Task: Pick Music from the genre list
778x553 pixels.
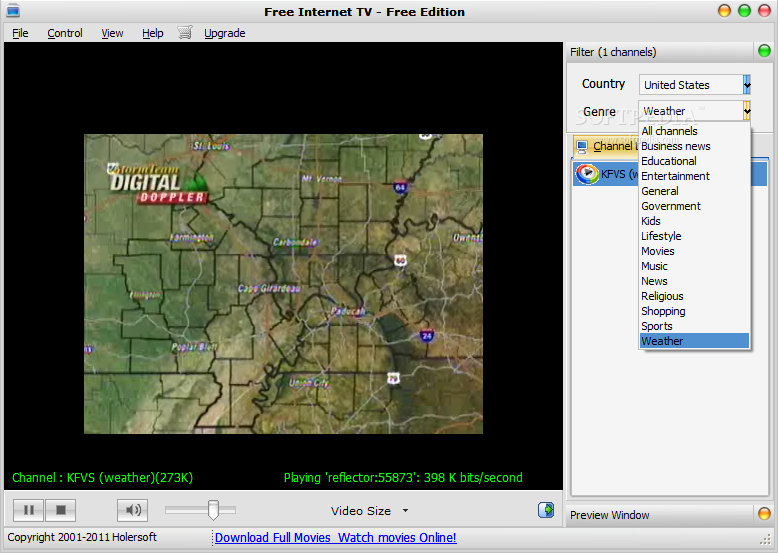Action: point(695,266)
